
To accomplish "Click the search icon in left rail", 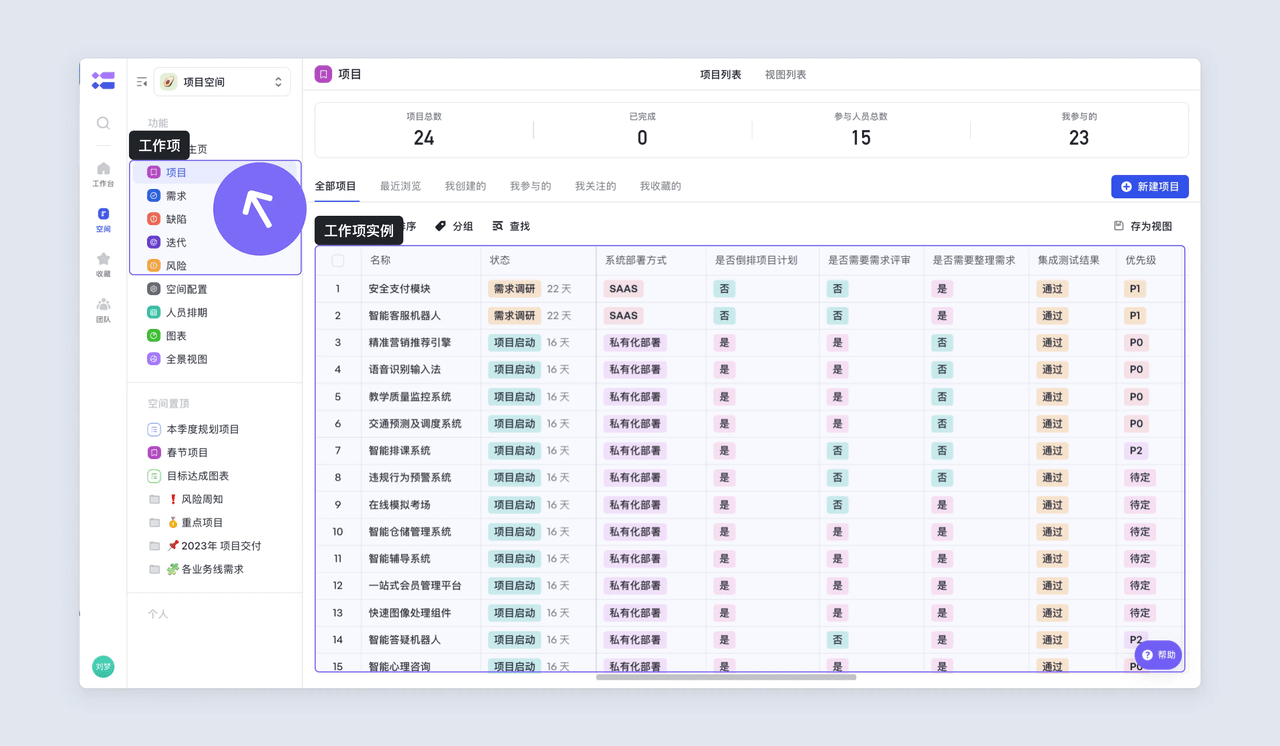I will [x=103, y=123].
